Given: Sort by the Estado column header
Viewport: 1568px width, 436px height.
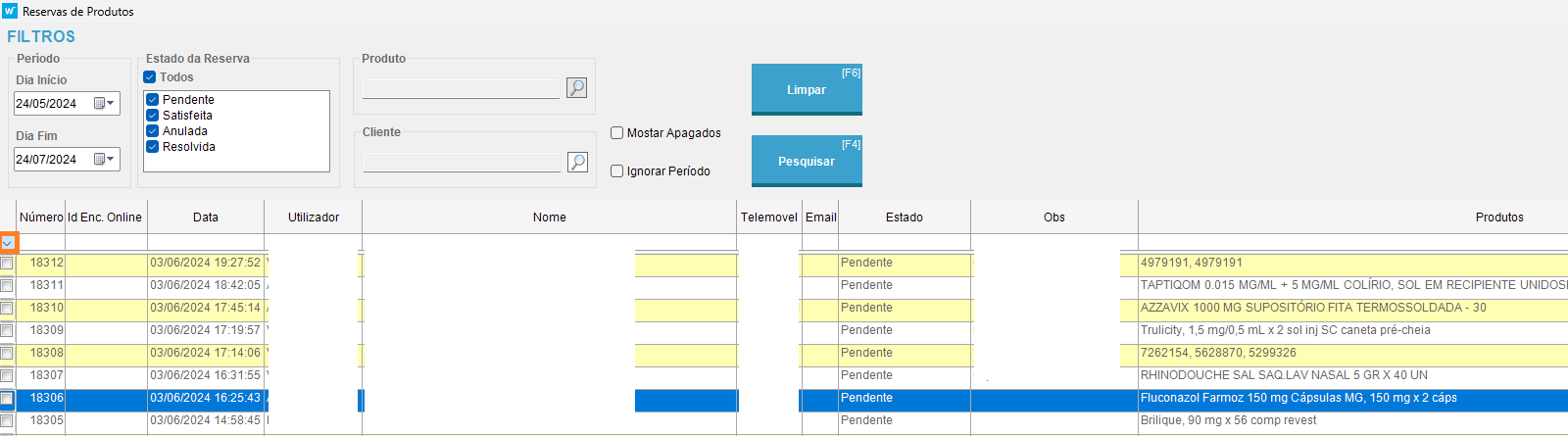Looking at the screenshot, I should click(x=904, y=218).
